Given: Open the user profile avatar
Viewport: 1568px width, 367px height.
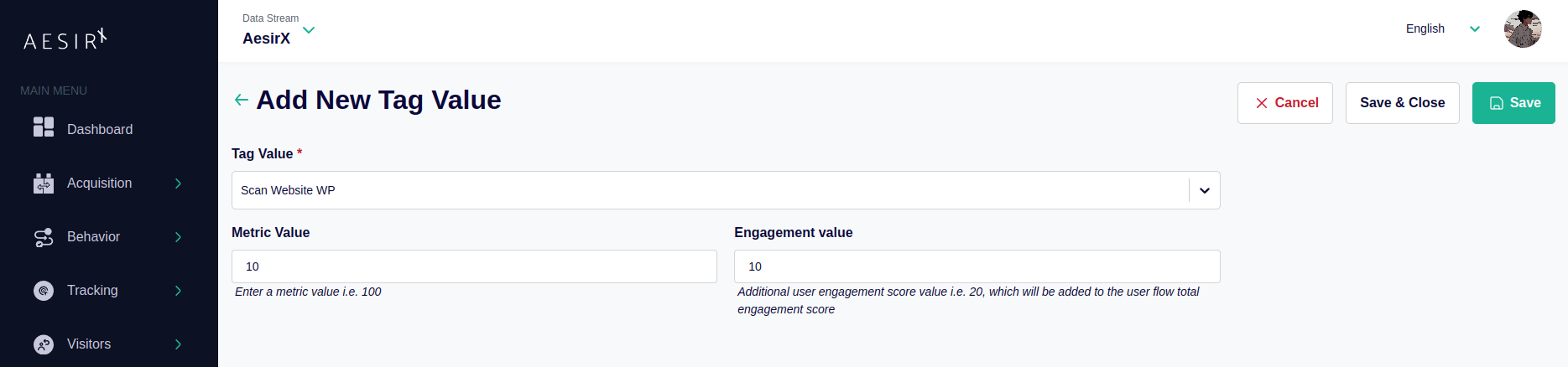Looking at the screenshot, I should pyautogui.click(x=1523, y=29).
